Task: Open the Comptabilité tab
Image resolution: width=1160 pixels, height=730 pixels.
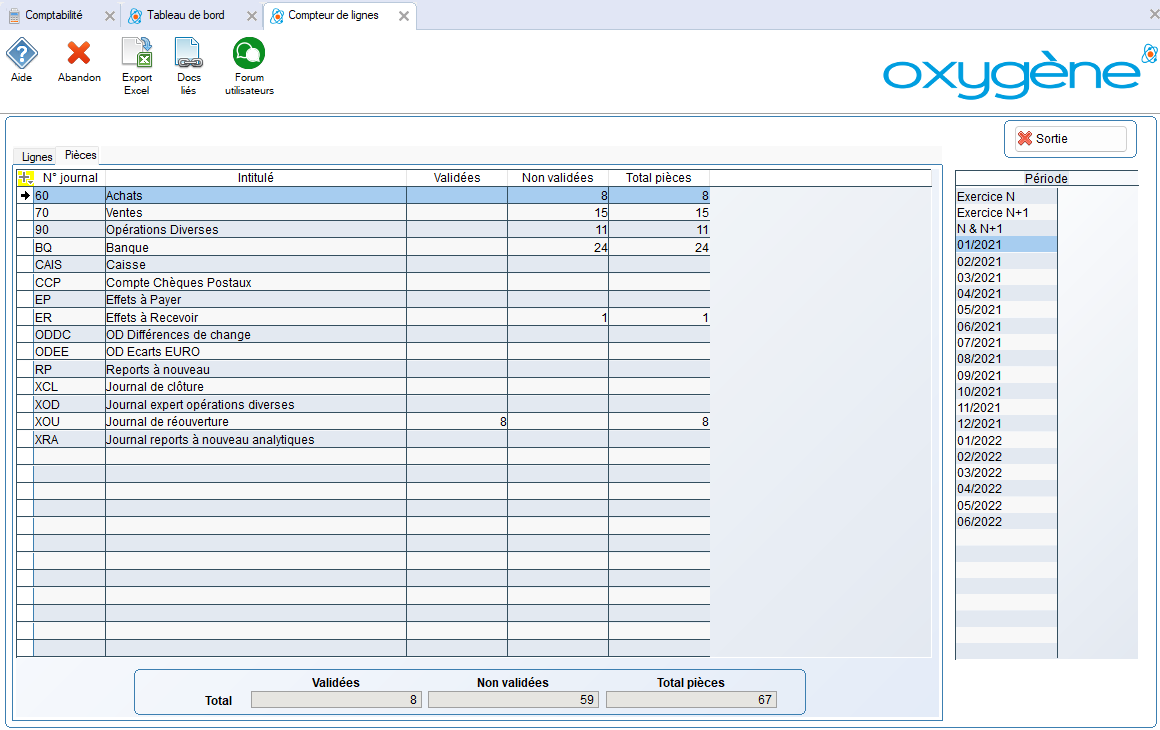Action: pos(54,16)
